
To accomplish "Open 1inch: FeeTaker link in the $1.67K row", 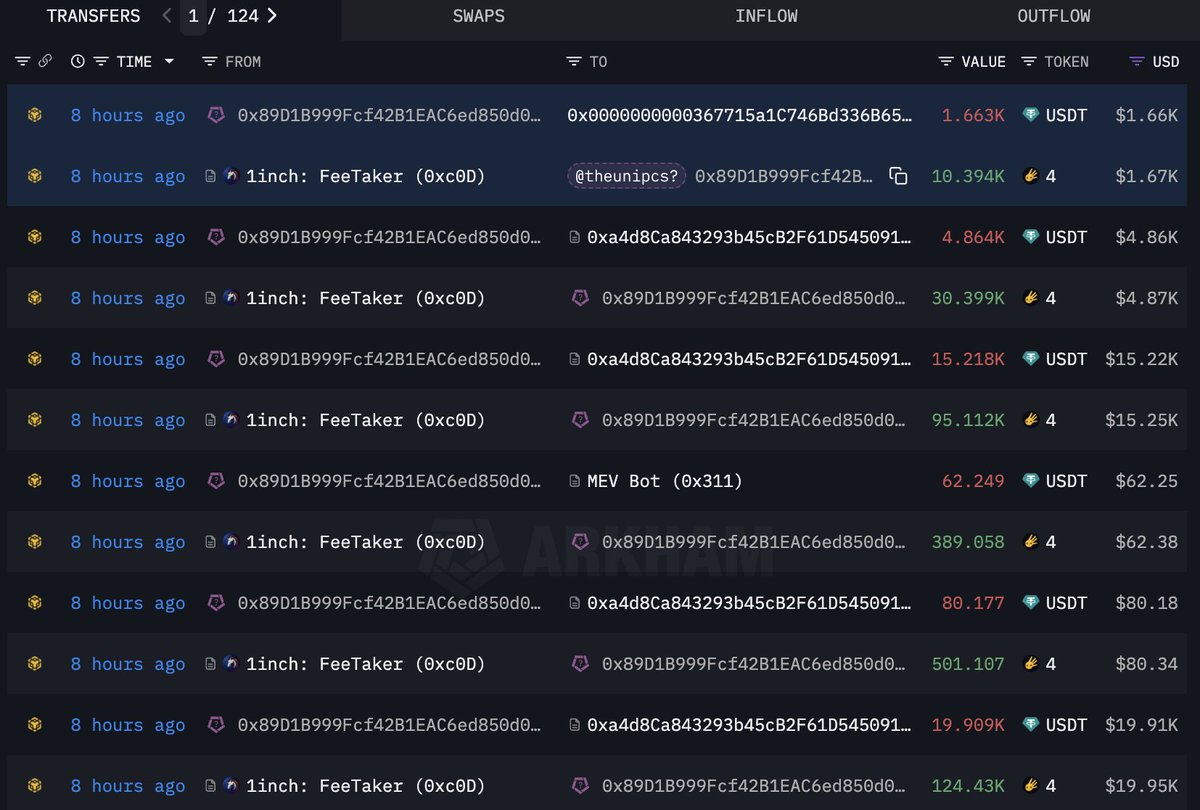I will pos(365,176).
